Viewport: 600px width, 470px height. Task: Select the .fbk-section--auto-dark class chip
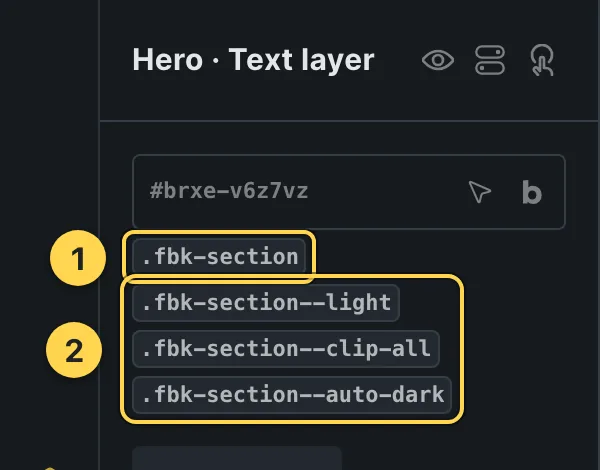[292, 395]
